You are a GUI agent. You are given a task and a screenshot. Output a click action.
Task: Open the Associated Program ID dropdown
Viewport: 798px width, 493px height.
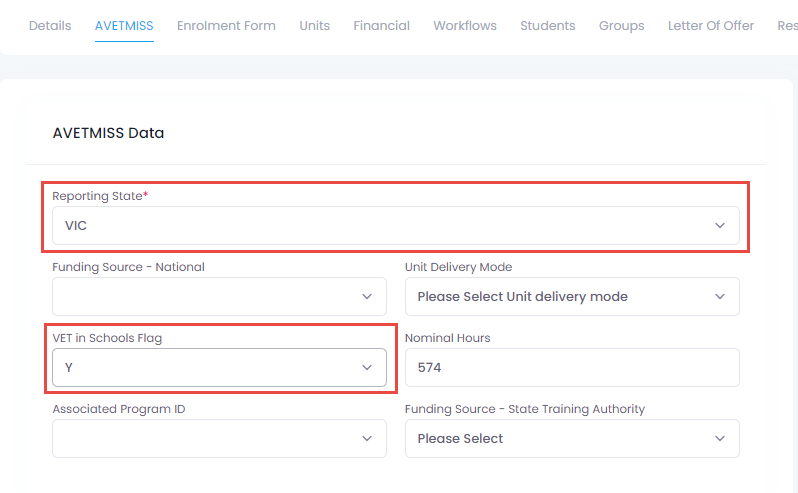coord(219,438)
